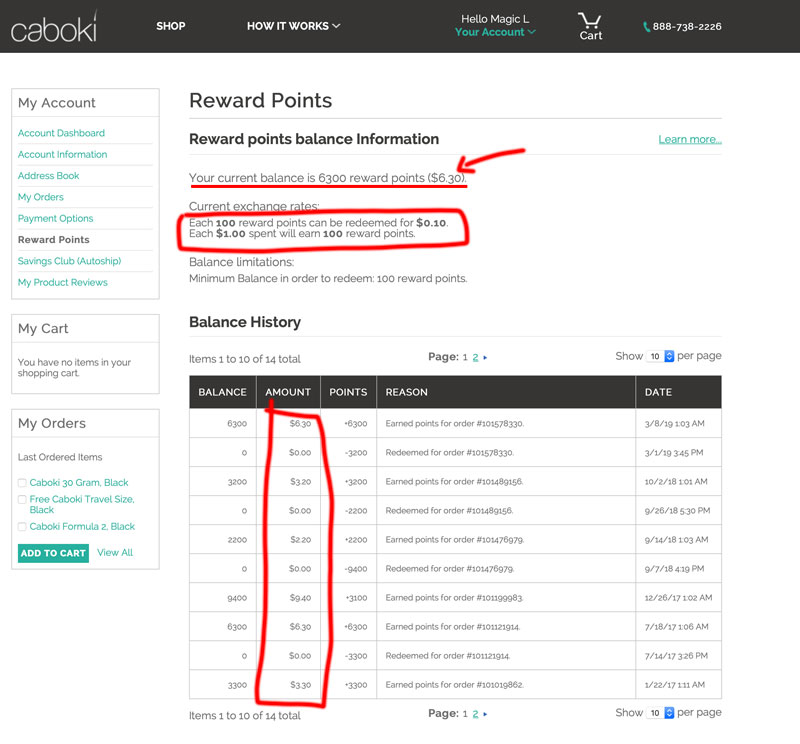
Task: Click the POINTS column header
Action: pos(348,392)
